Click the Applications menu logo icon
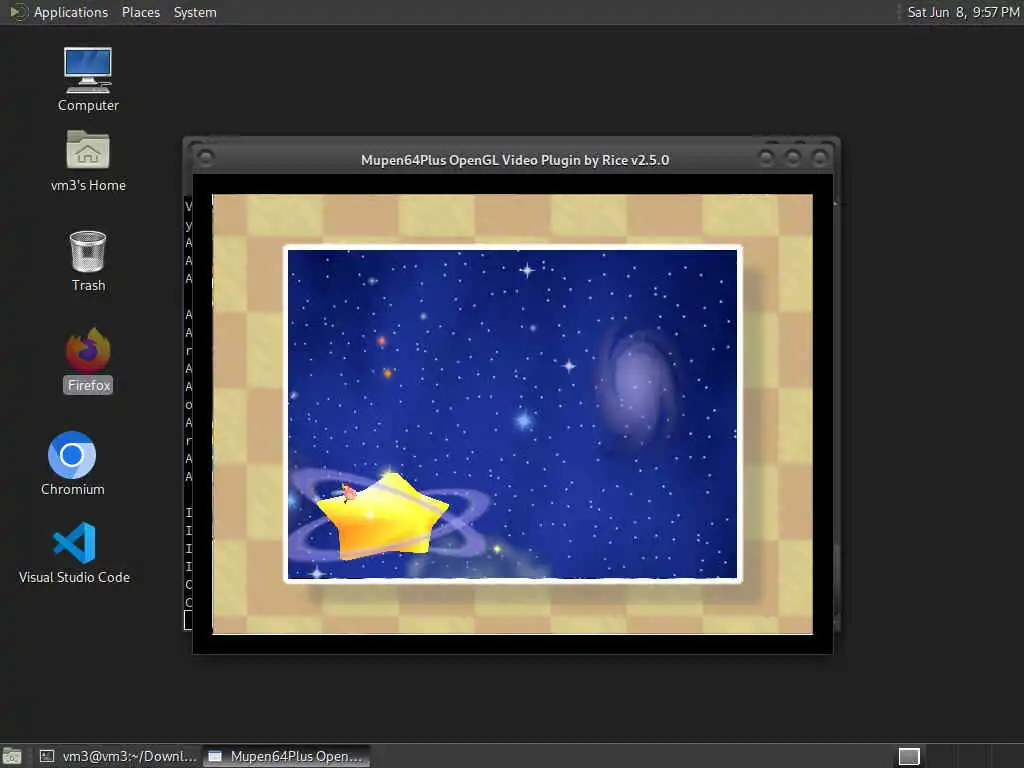The height and width of the screenshot is (768, 1024). 18,12
